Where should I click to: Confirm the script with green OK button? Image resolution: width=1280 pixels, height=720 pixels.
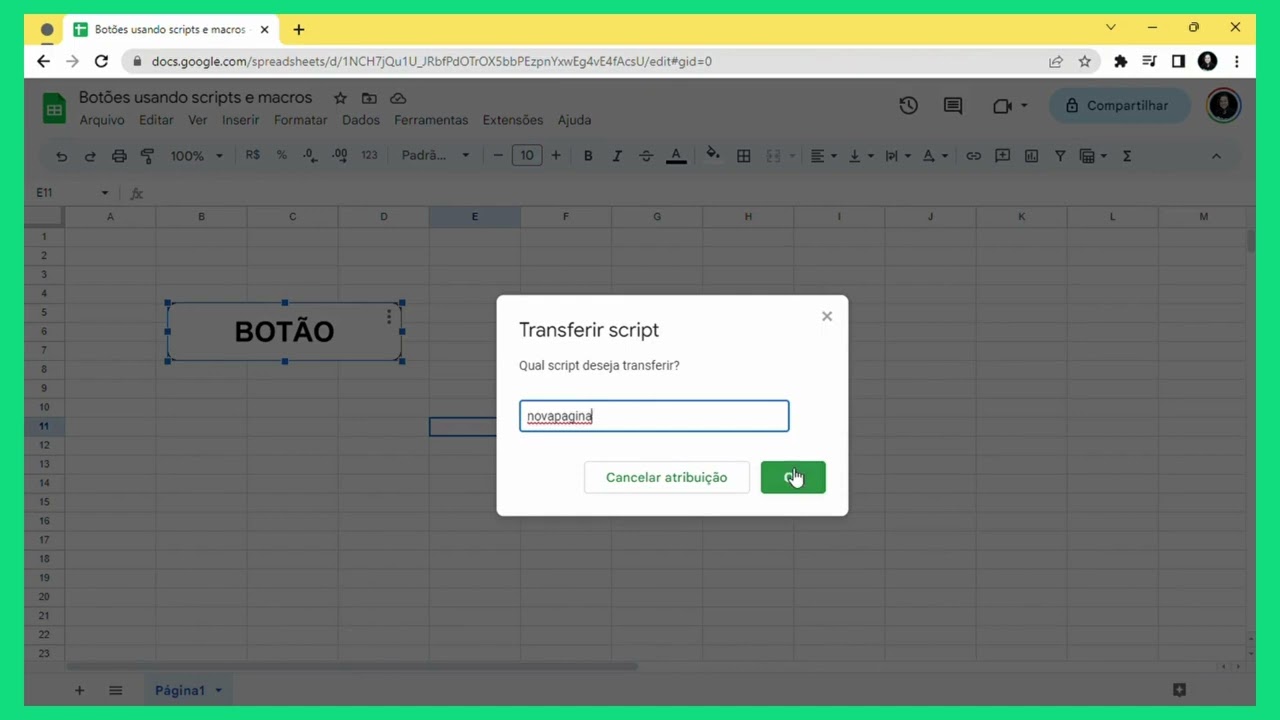click(x=793, y=477)
